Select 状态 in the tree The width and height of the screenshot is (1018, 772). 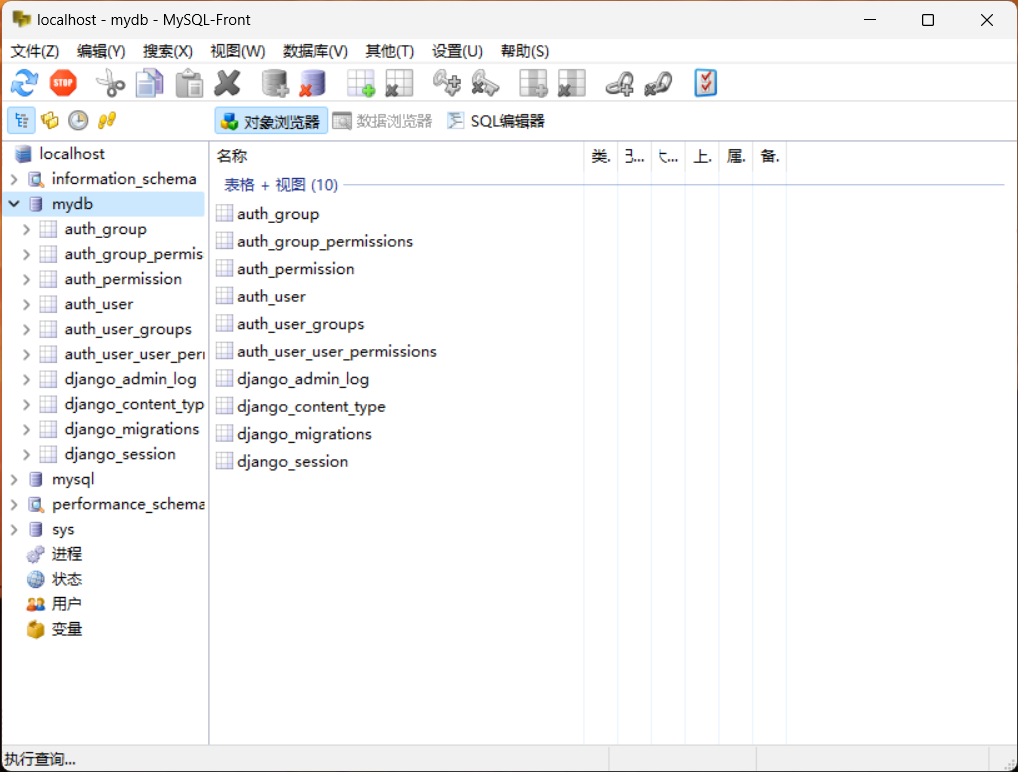coord(66,579)
